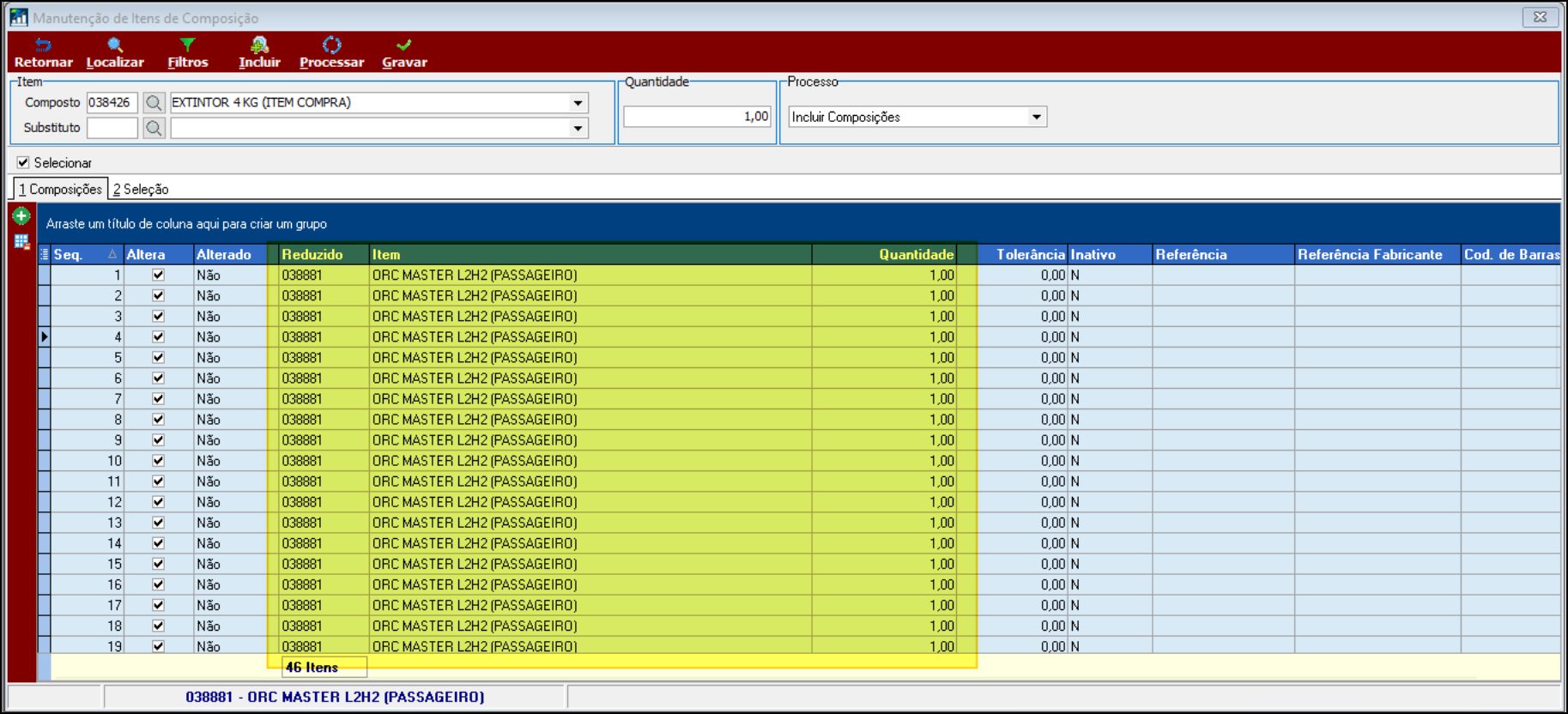The width and height of the screenshot is (1568, 714).
Task: Save with the Gravar checkmark
Action: point(404,53)
